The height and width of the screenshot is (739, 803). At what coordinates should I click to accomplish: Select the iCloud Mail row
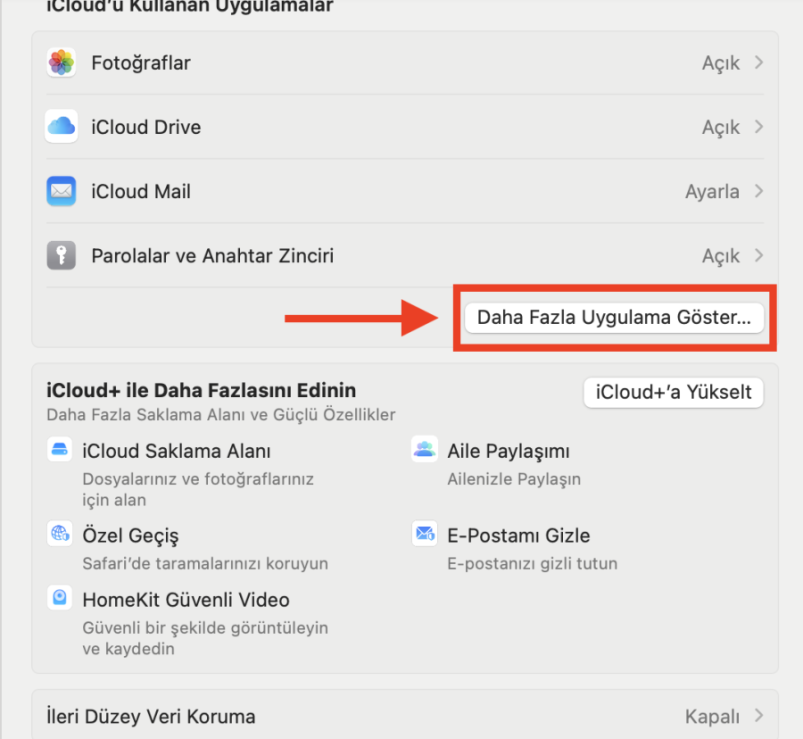pyautogui.click(x=400, y=191)
